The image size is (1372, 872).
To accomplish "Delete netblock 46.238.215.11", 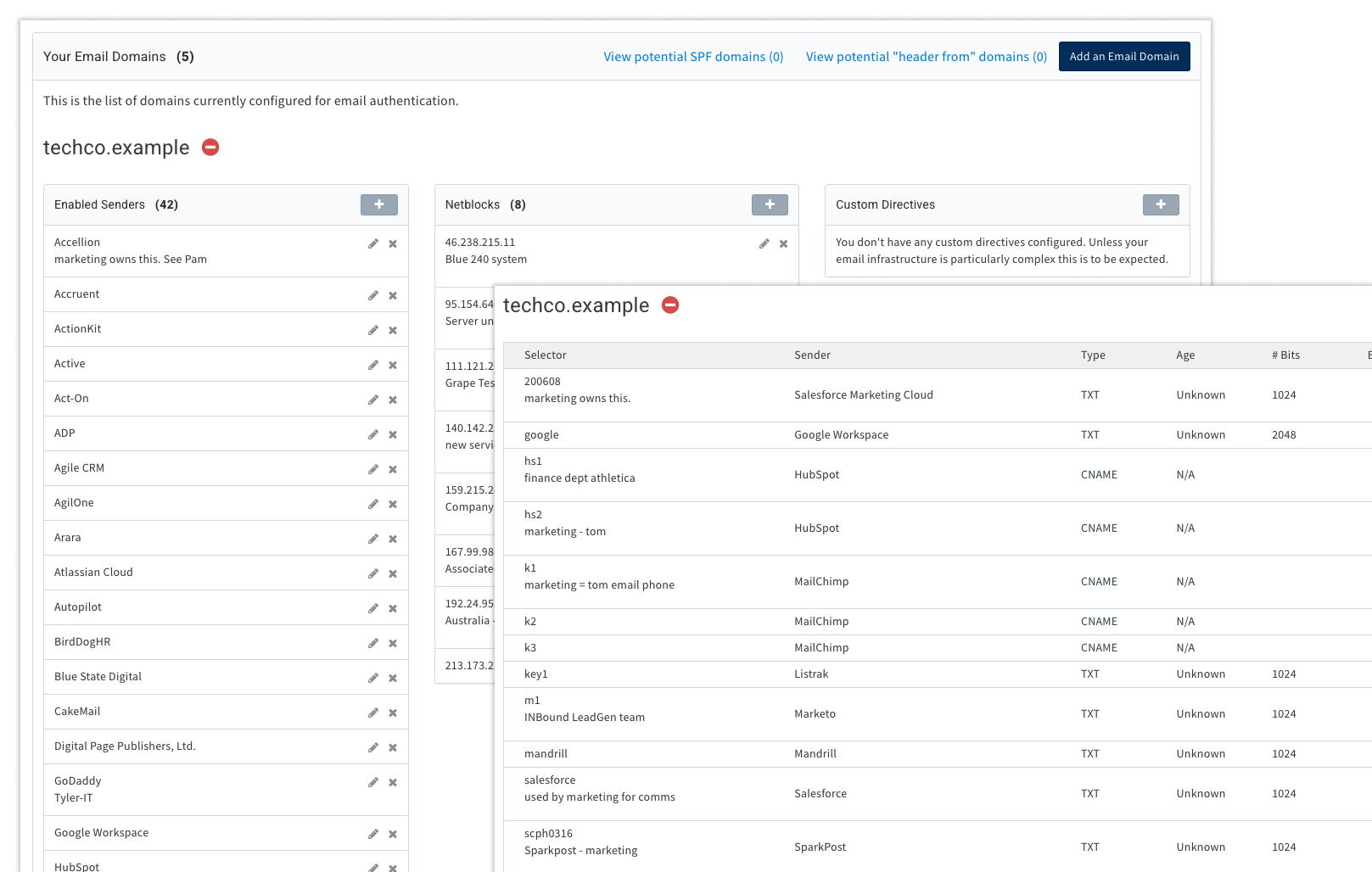I will click(x=784, y=243).
